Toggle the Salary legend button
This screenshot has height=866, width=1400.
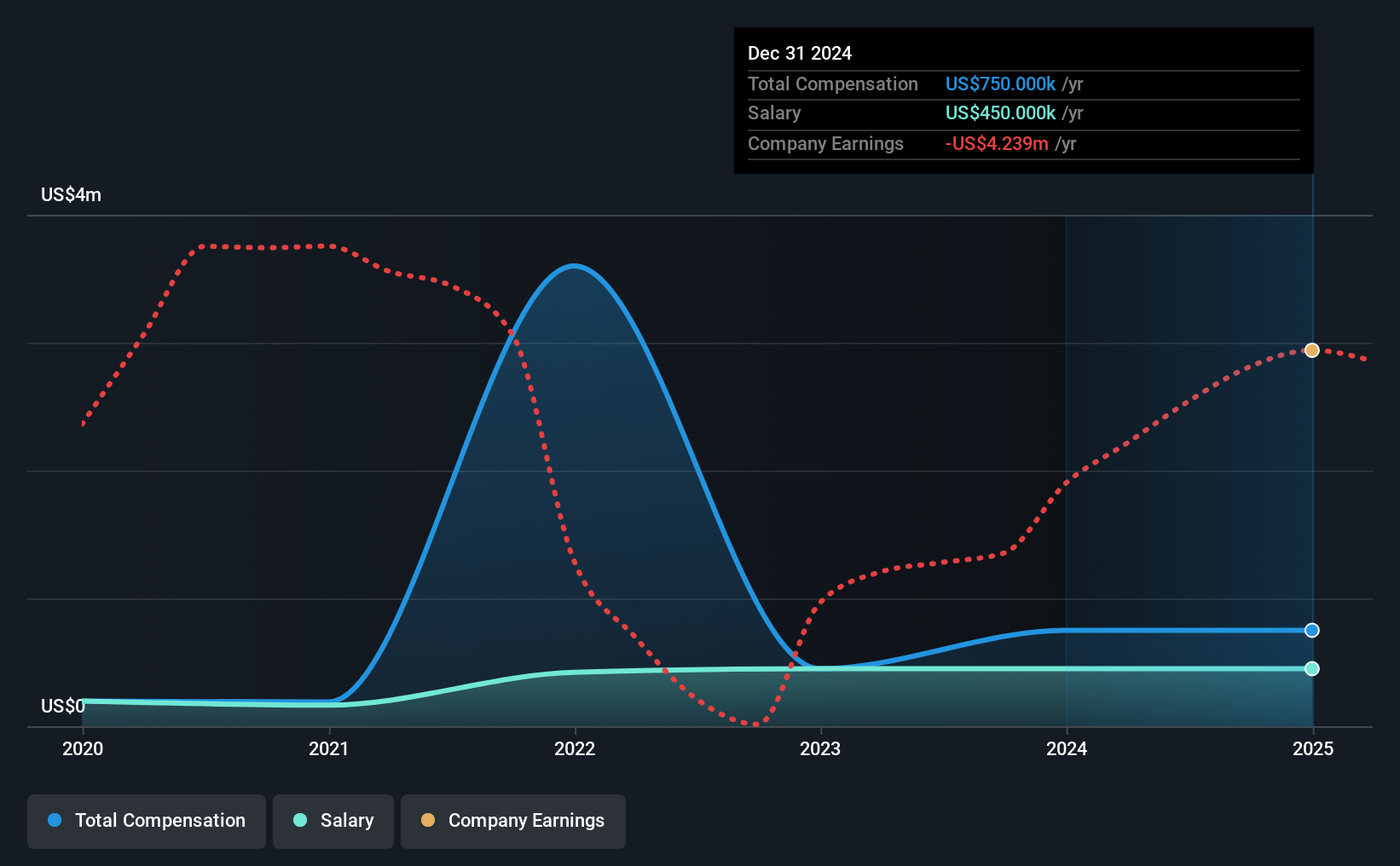333,821
